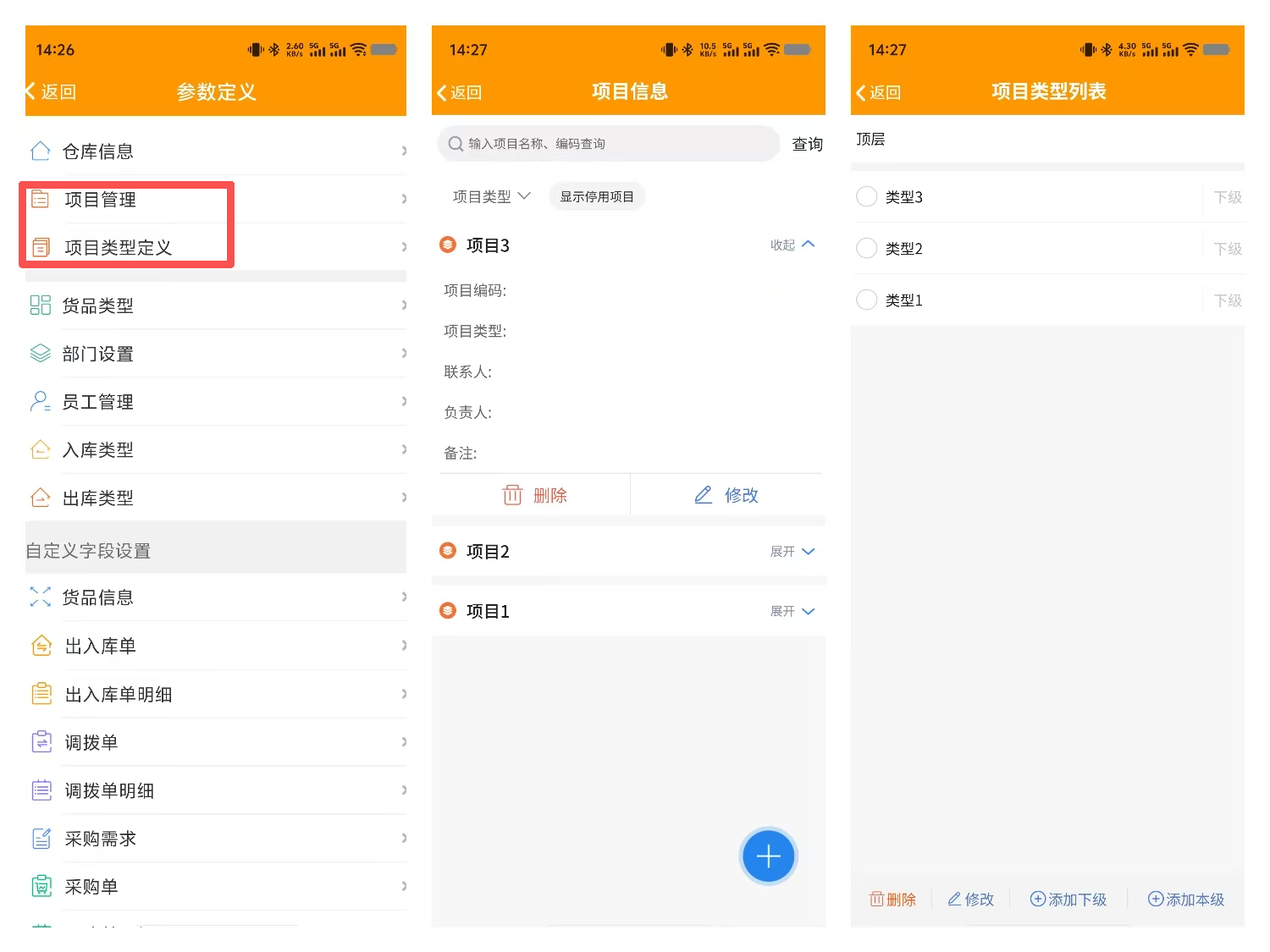Click the 货品信息 expand-arrows icon
Screen dimensions: 1270x952
point(40,597)
